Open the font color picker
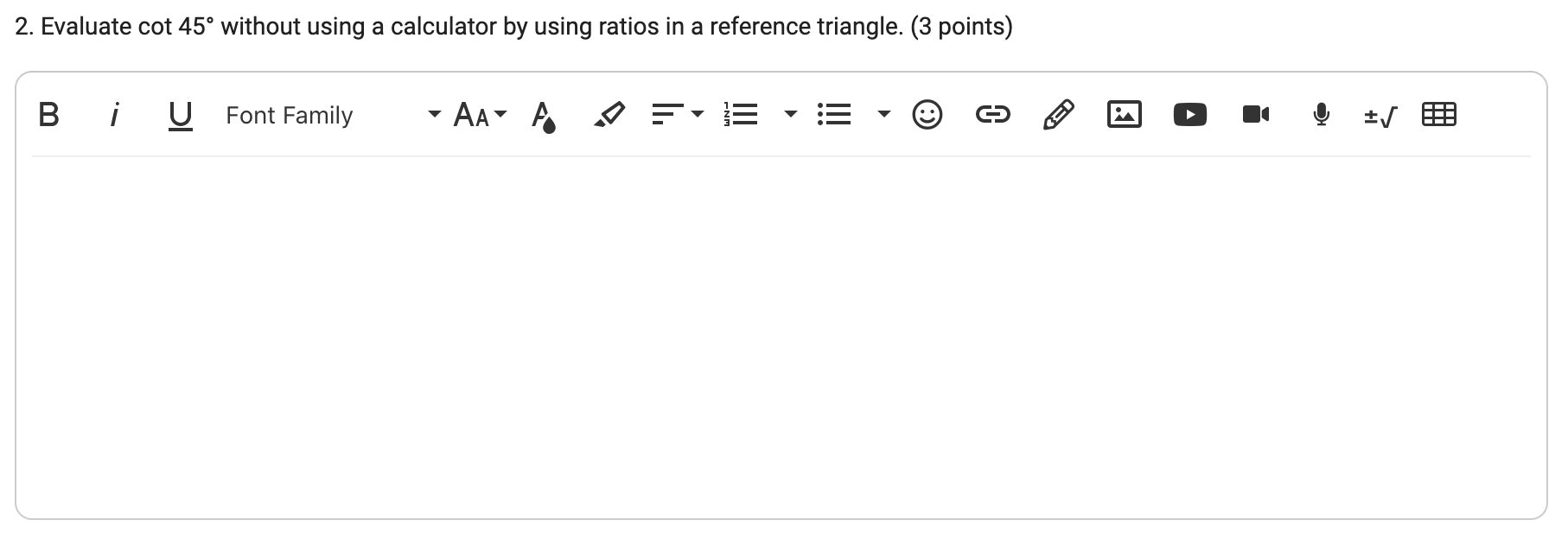 tap(544, 113)
